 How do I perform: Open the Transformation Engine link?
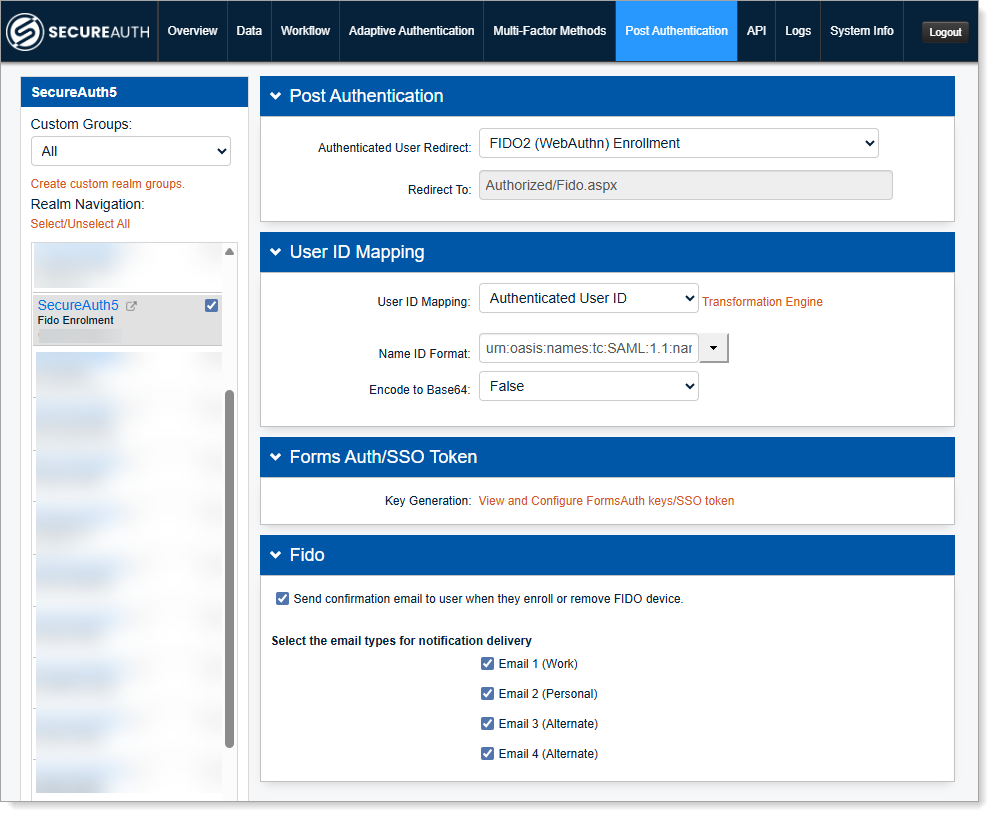[762, 302]
